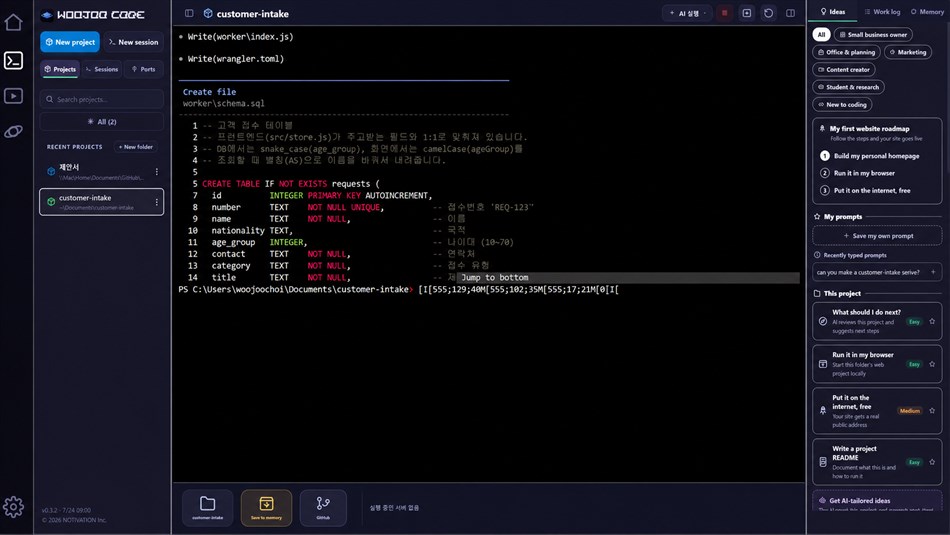
Task: Open the GitHub button in the bottom bar
Action: [x=323, y=507]
